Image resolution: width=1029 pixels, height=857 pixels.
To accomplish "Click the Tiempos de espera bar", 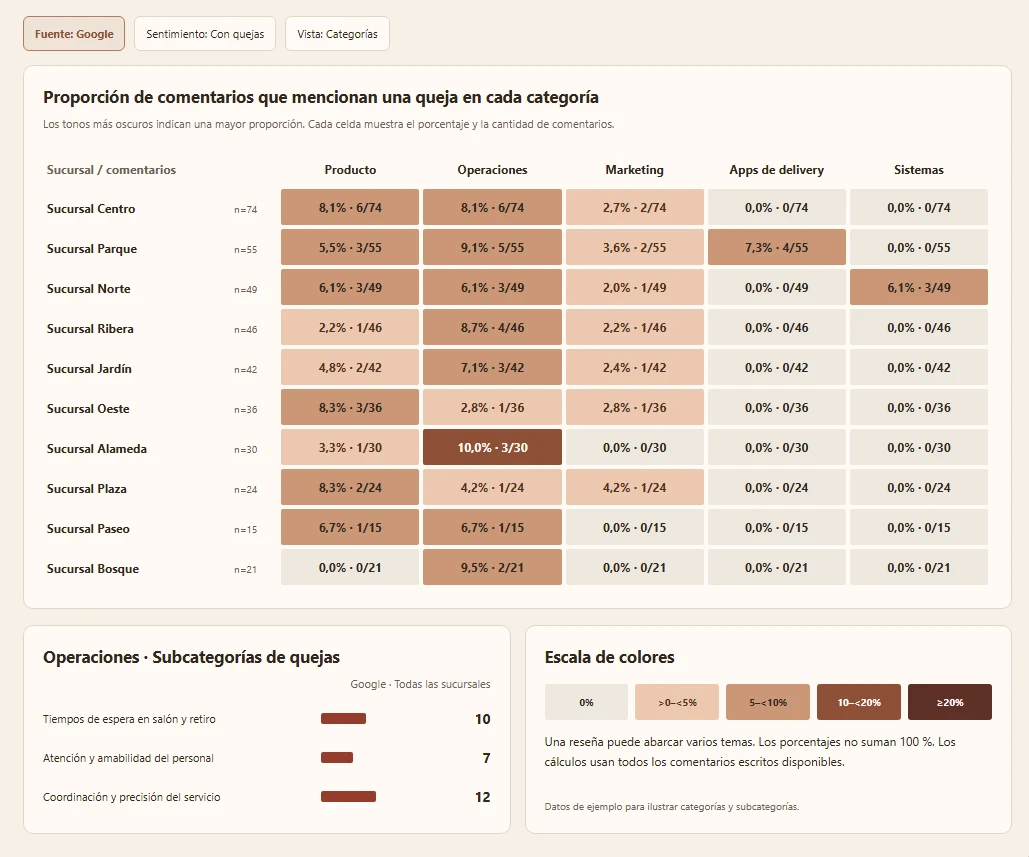I will 343,719.
